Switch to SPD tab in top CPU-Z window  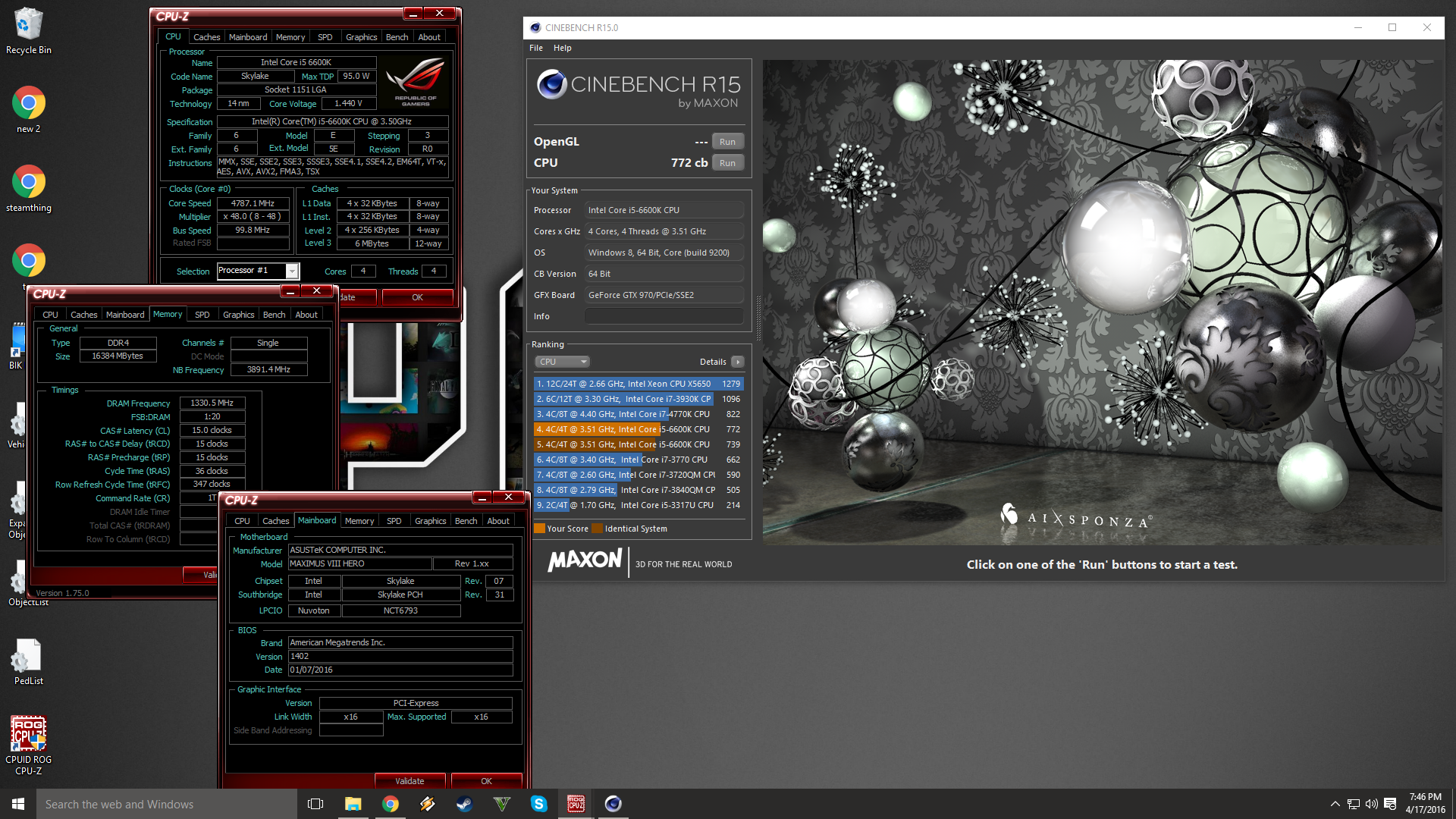click(325, 37)
